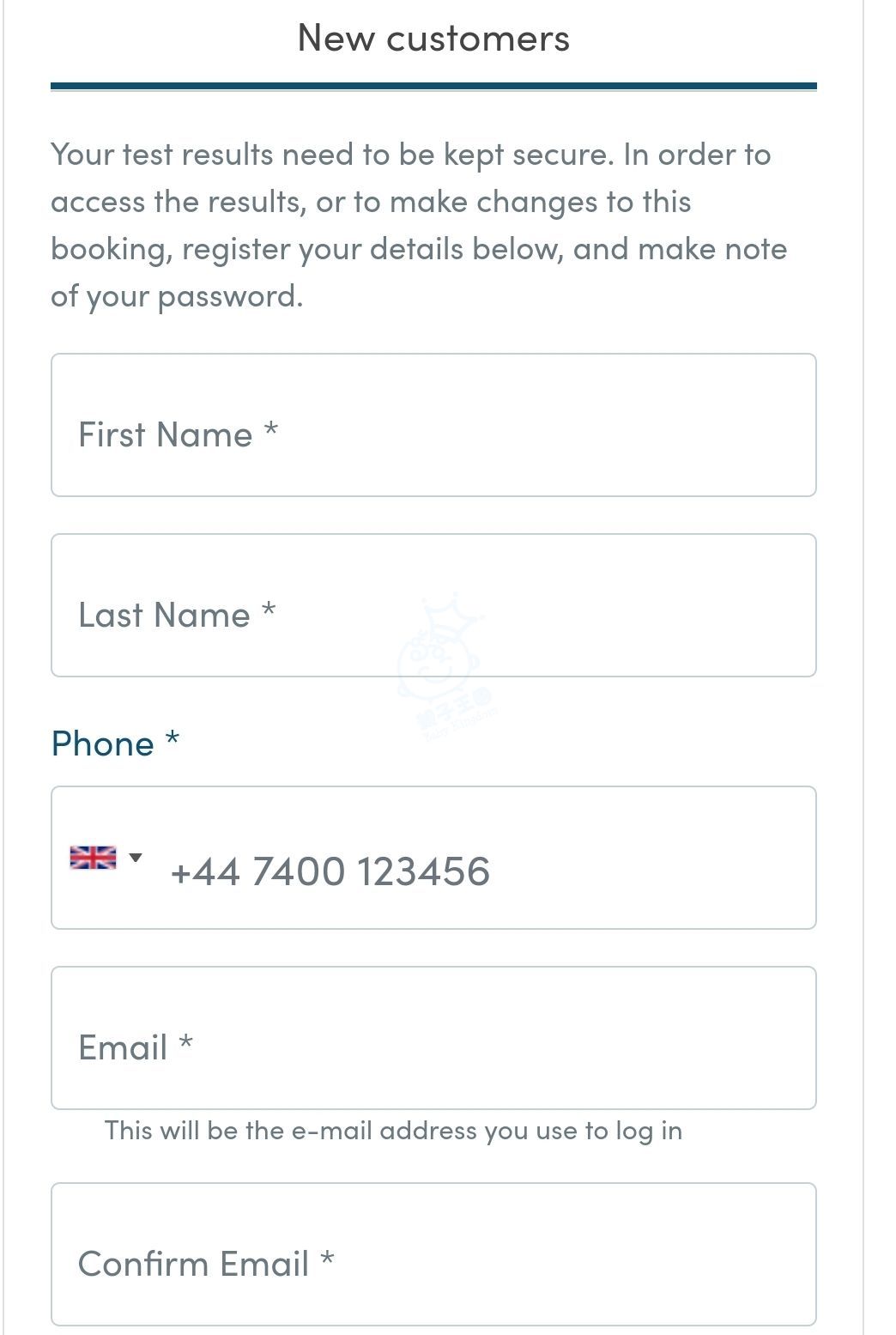Click the Last Name placeholder label text
The image size is (896, 1335).
point(164,616)
